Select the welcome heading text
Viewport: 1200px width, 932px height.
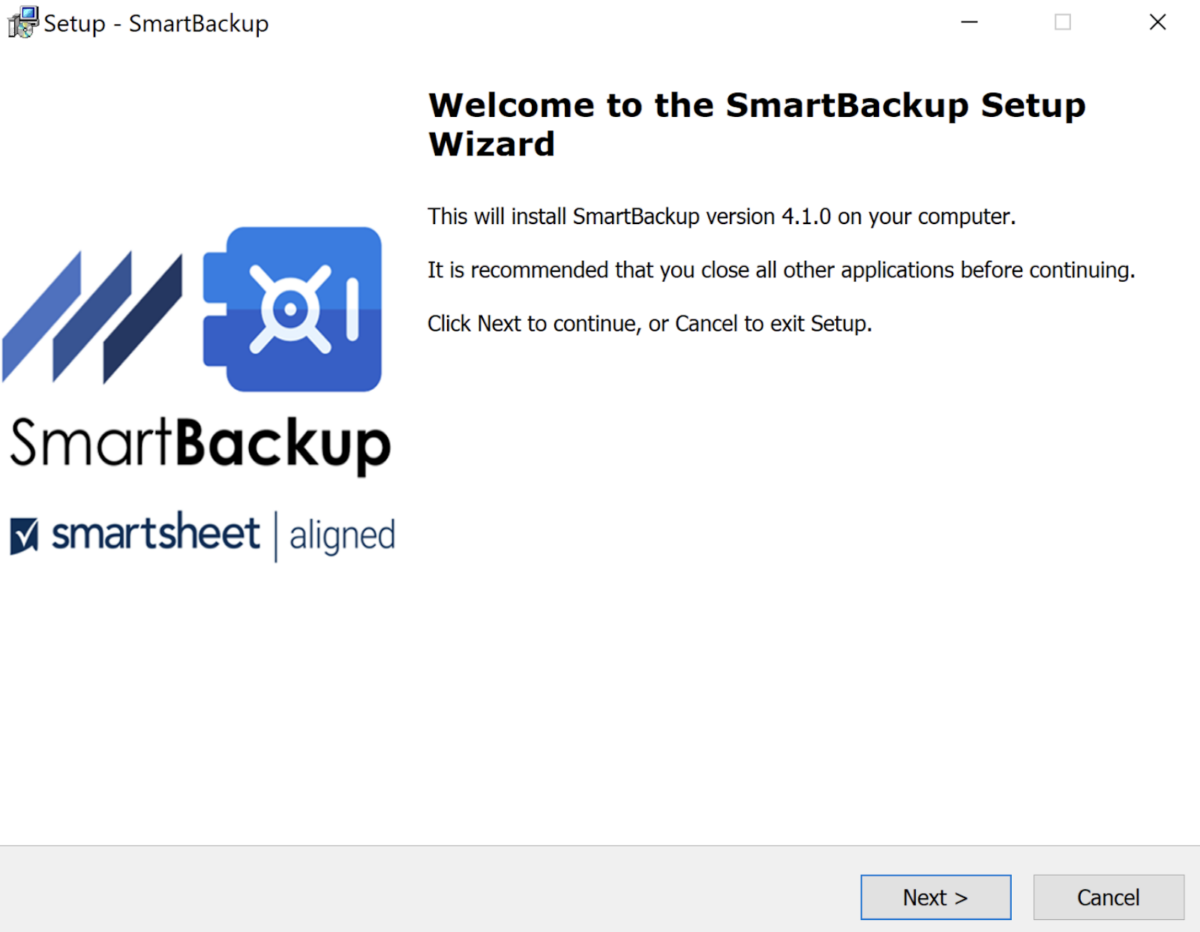click(756, 123)
